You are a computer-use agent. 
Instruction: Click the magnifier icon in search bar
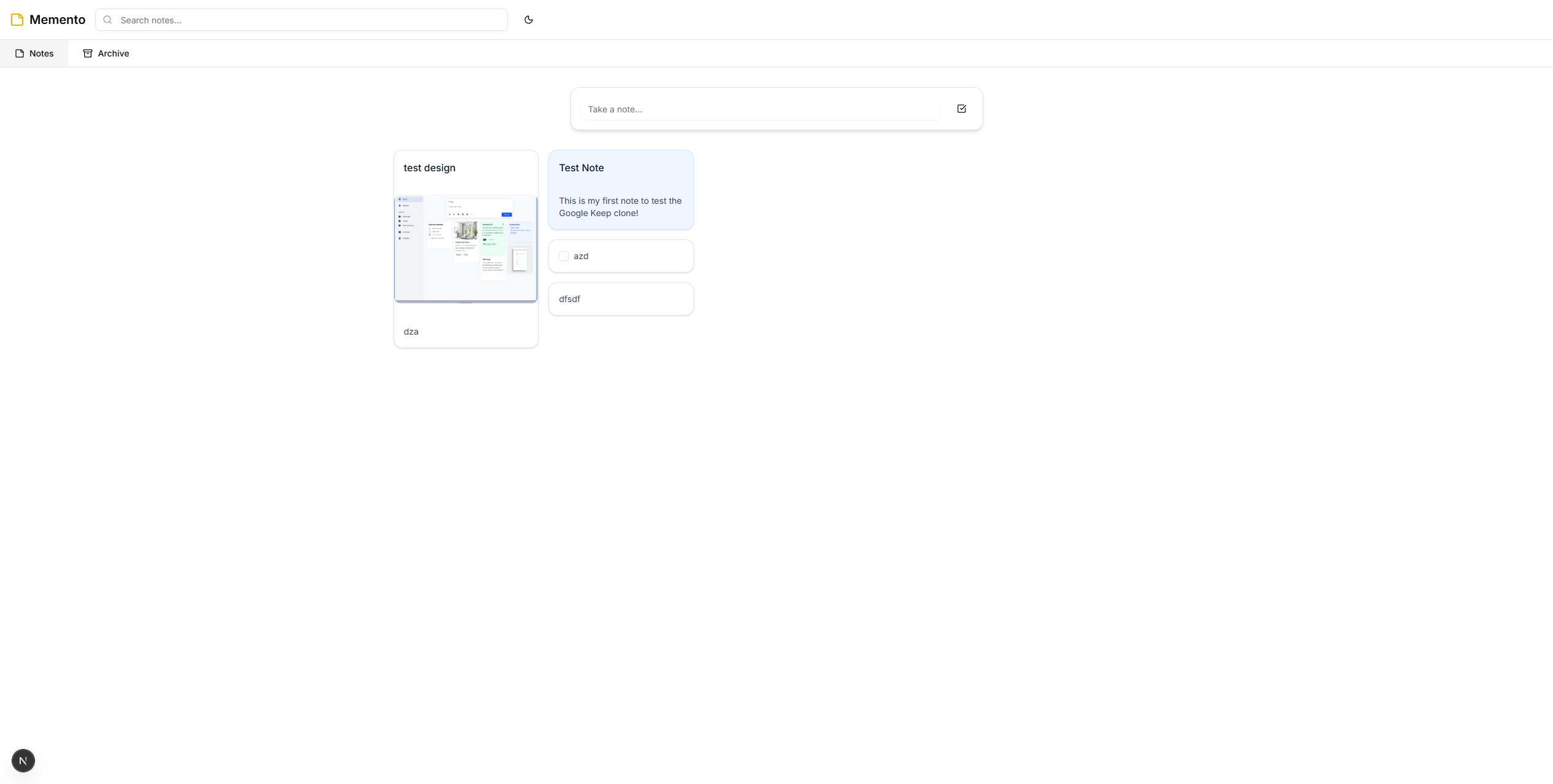tap(107, 20)
